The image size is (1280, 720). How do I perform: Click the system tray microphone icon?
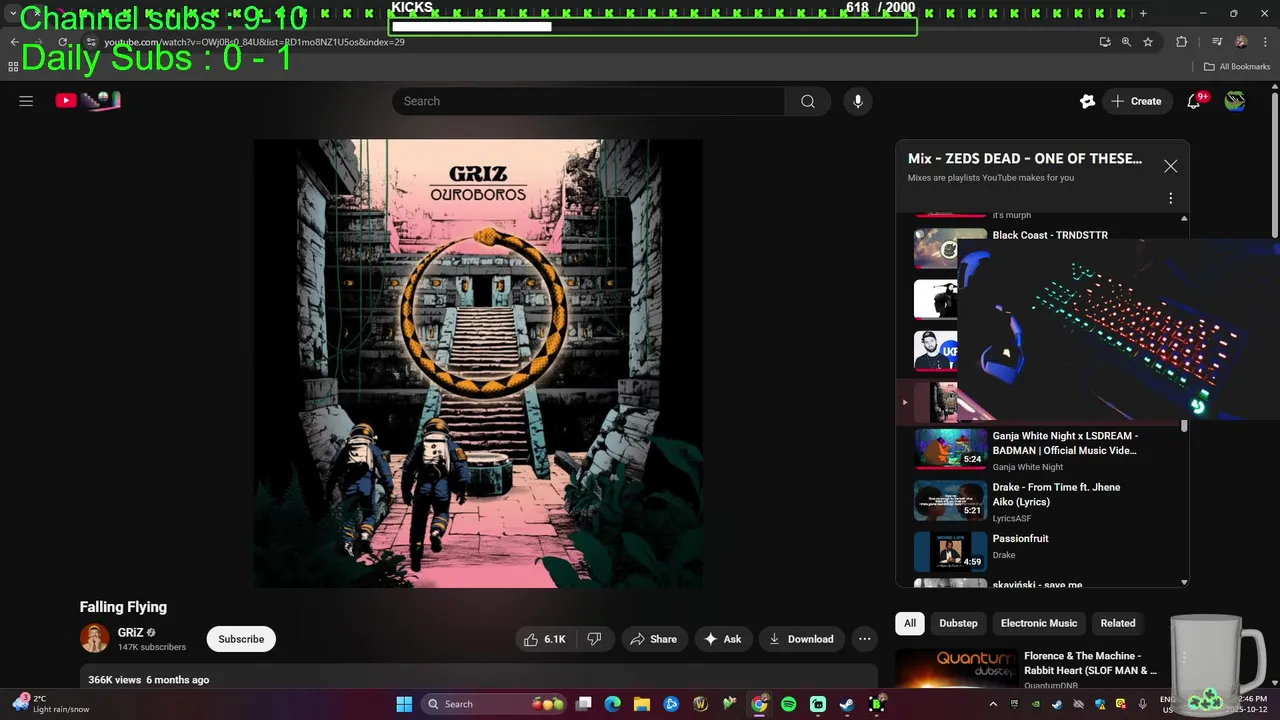click(1143, 704)
